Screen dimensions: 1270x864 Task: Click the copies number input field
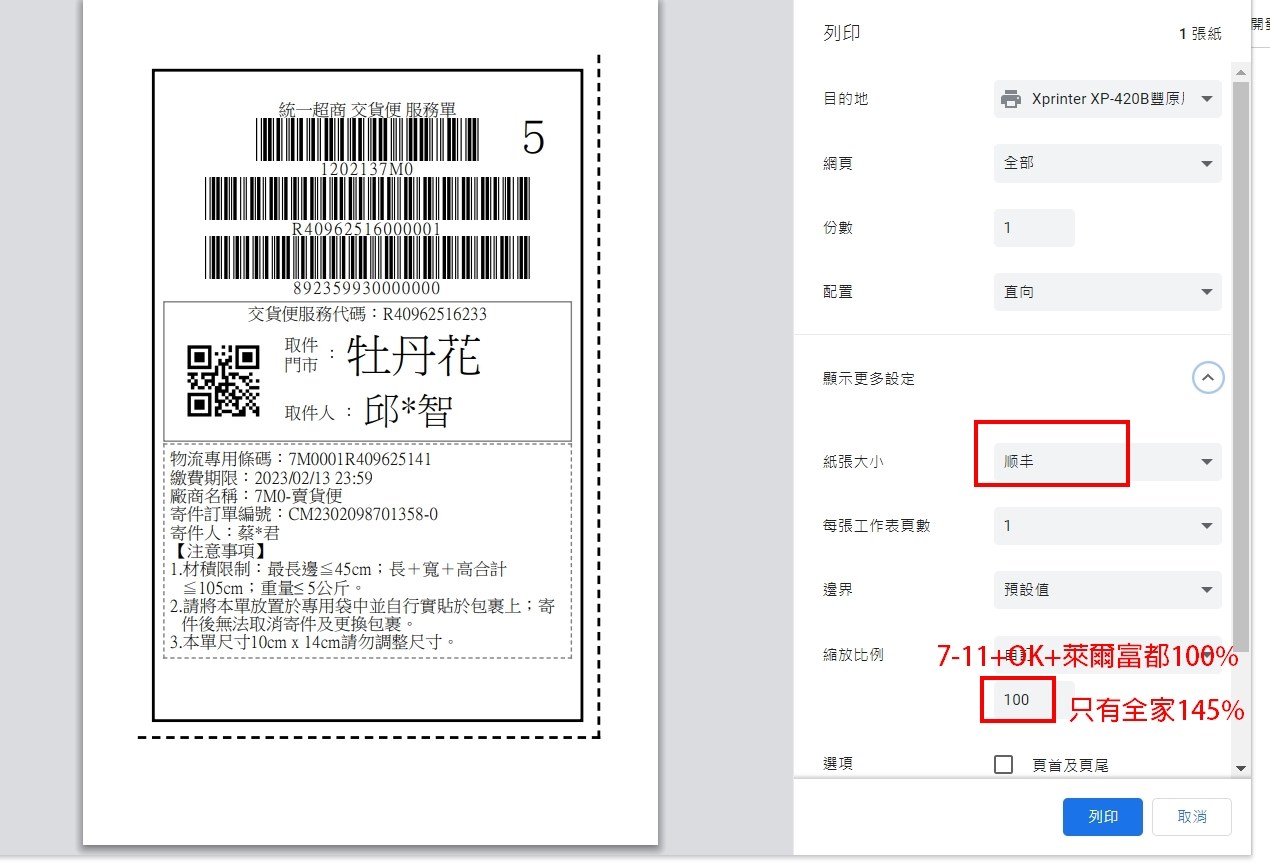(1033, 228)
